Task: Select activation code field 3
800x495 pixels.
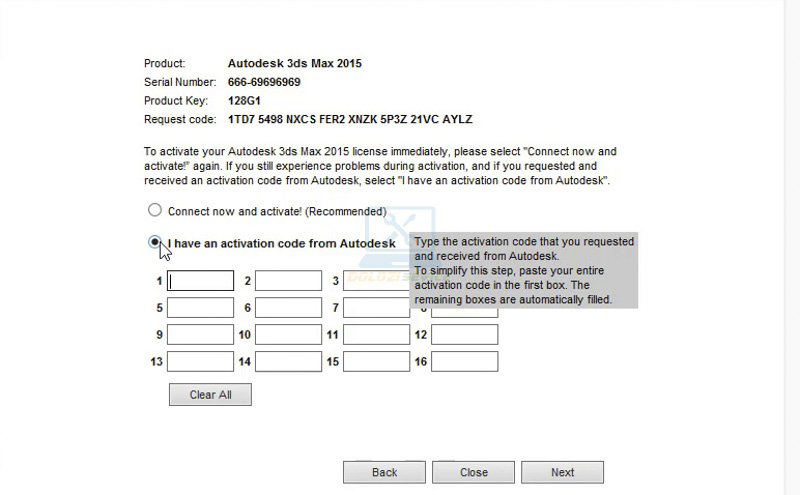Action: click(375, 281)
